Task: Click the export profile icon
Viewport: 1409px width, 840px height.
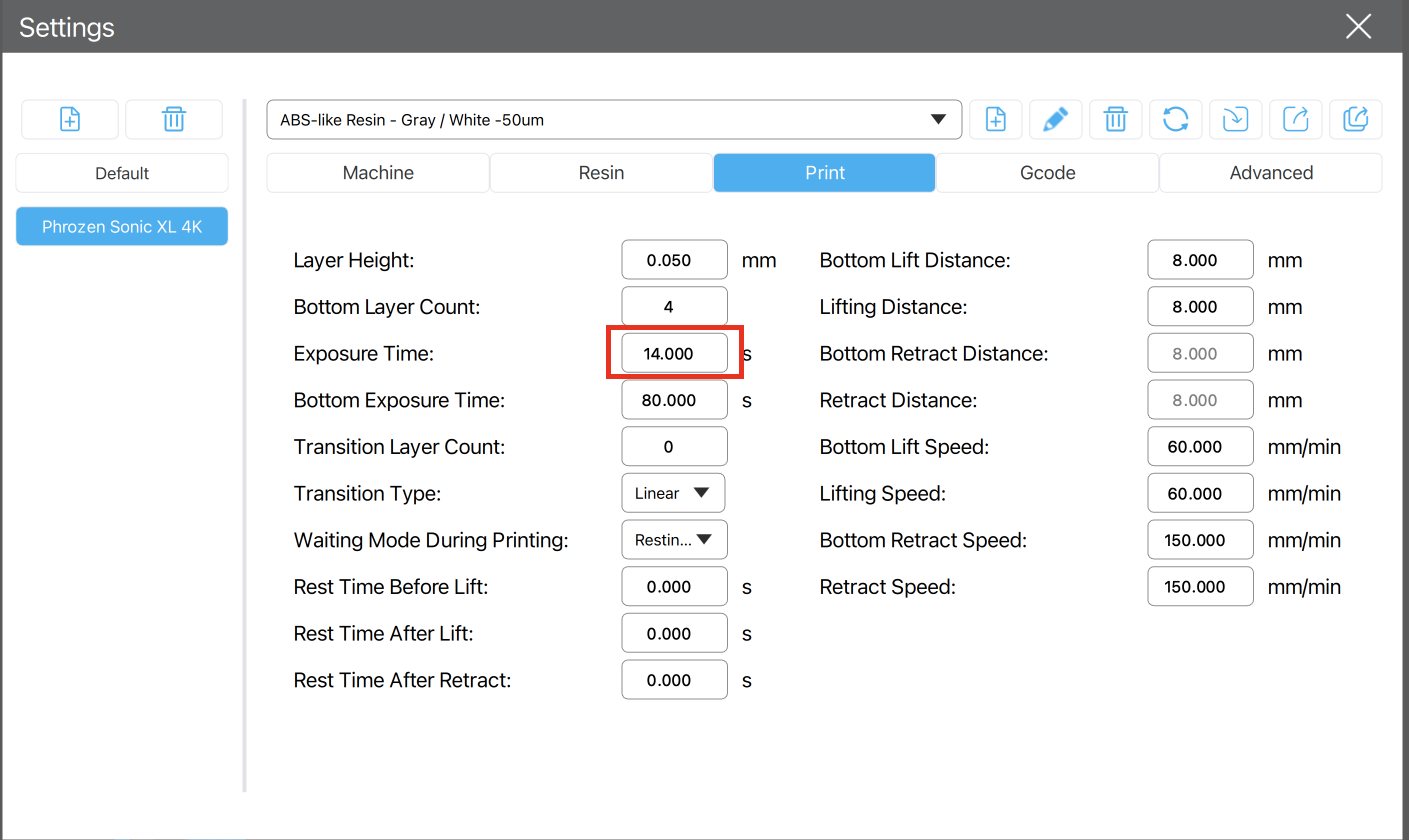Action: [x=1295, y=119]
